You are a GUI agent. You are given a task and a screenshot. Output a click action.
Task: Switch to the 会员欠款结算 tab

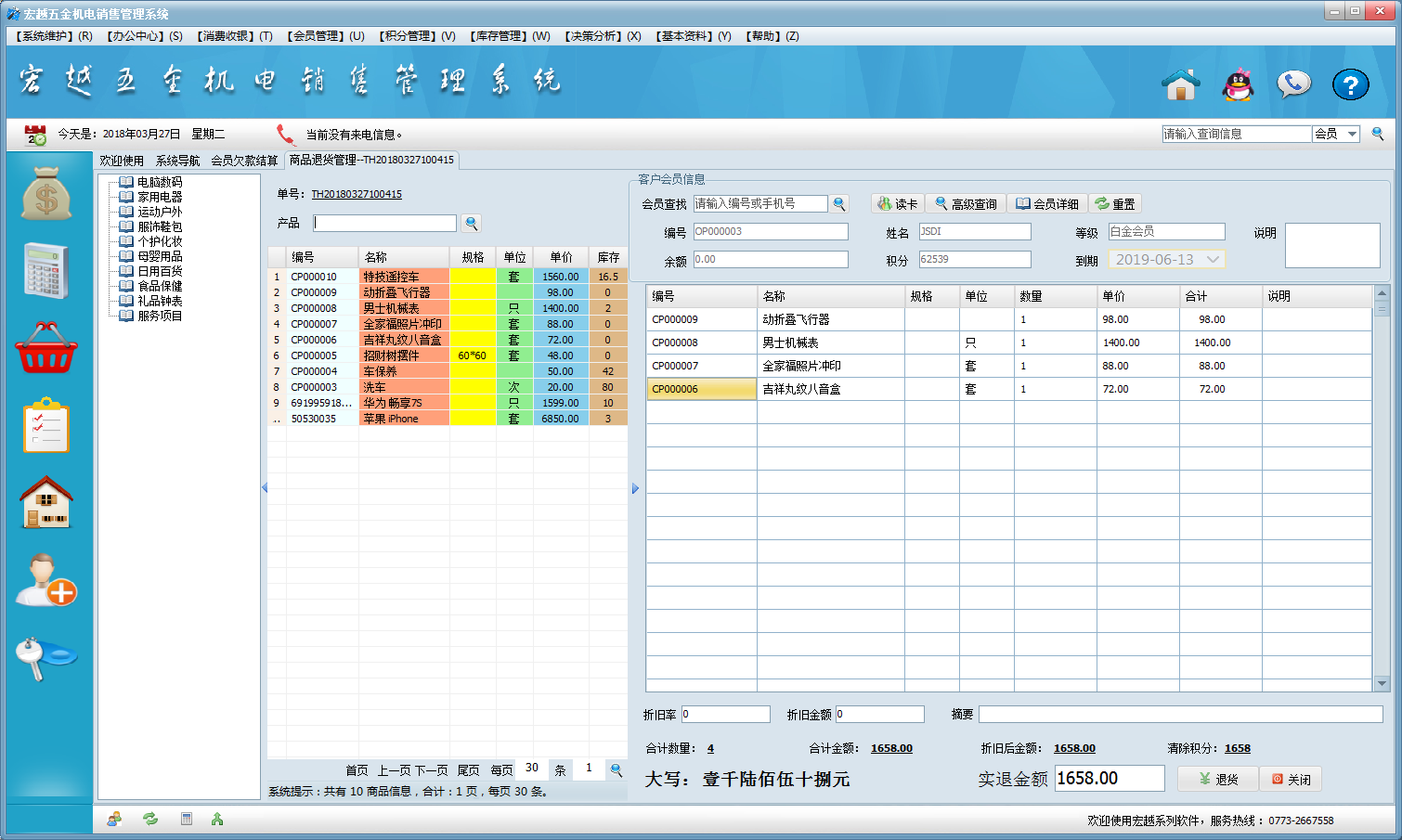pyautogui.click(x=244, y=161)
